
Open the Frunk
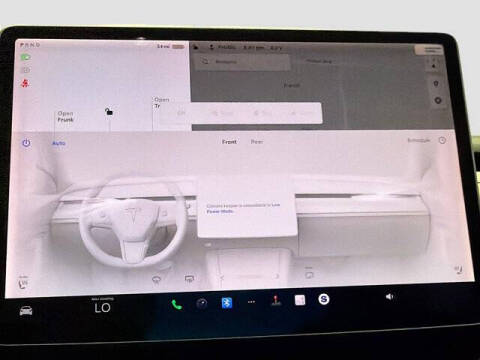pos(65,116)
